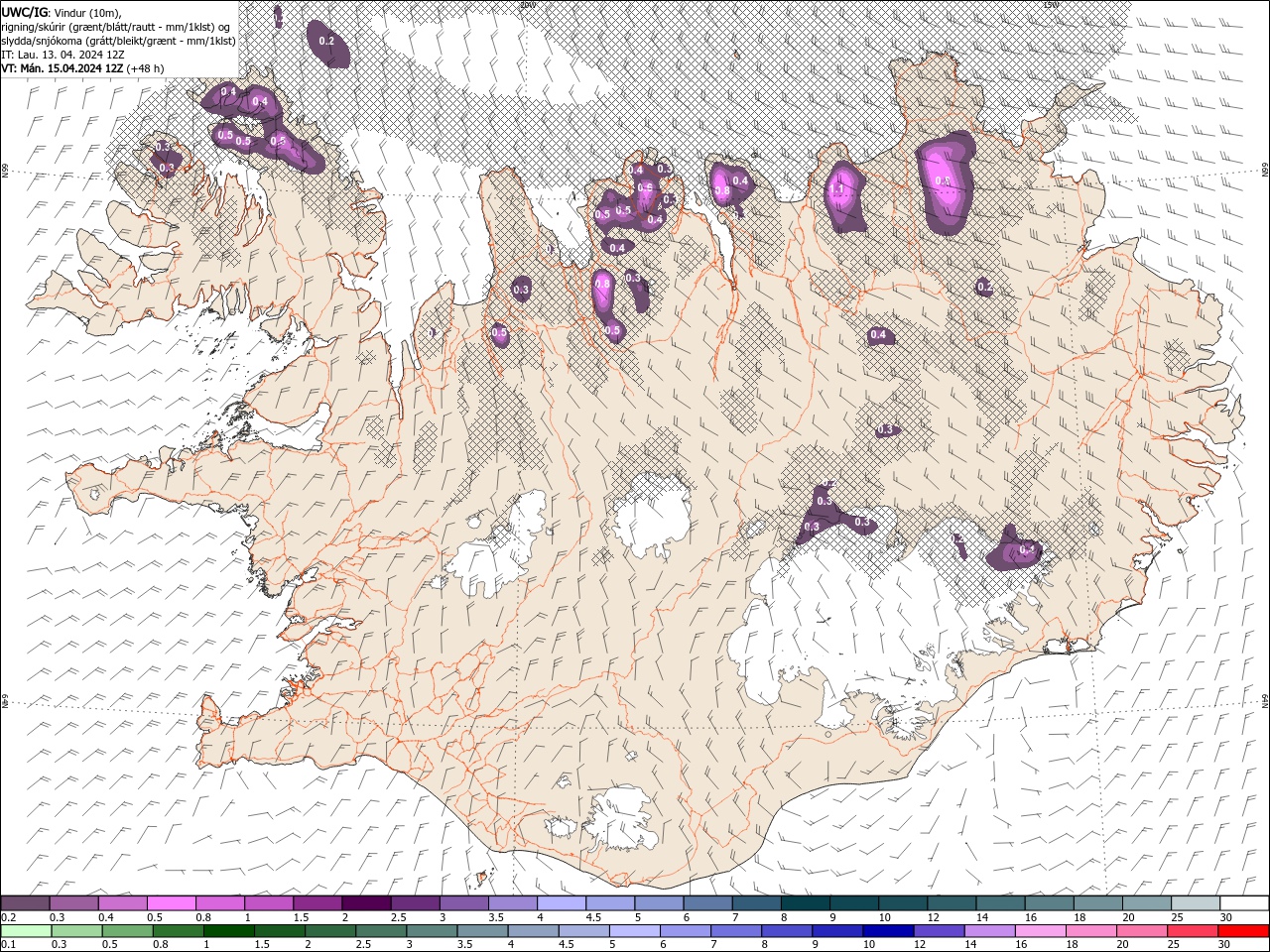Pick the darkest purple 2 swatch, top legend row

[x=366, y=903]
